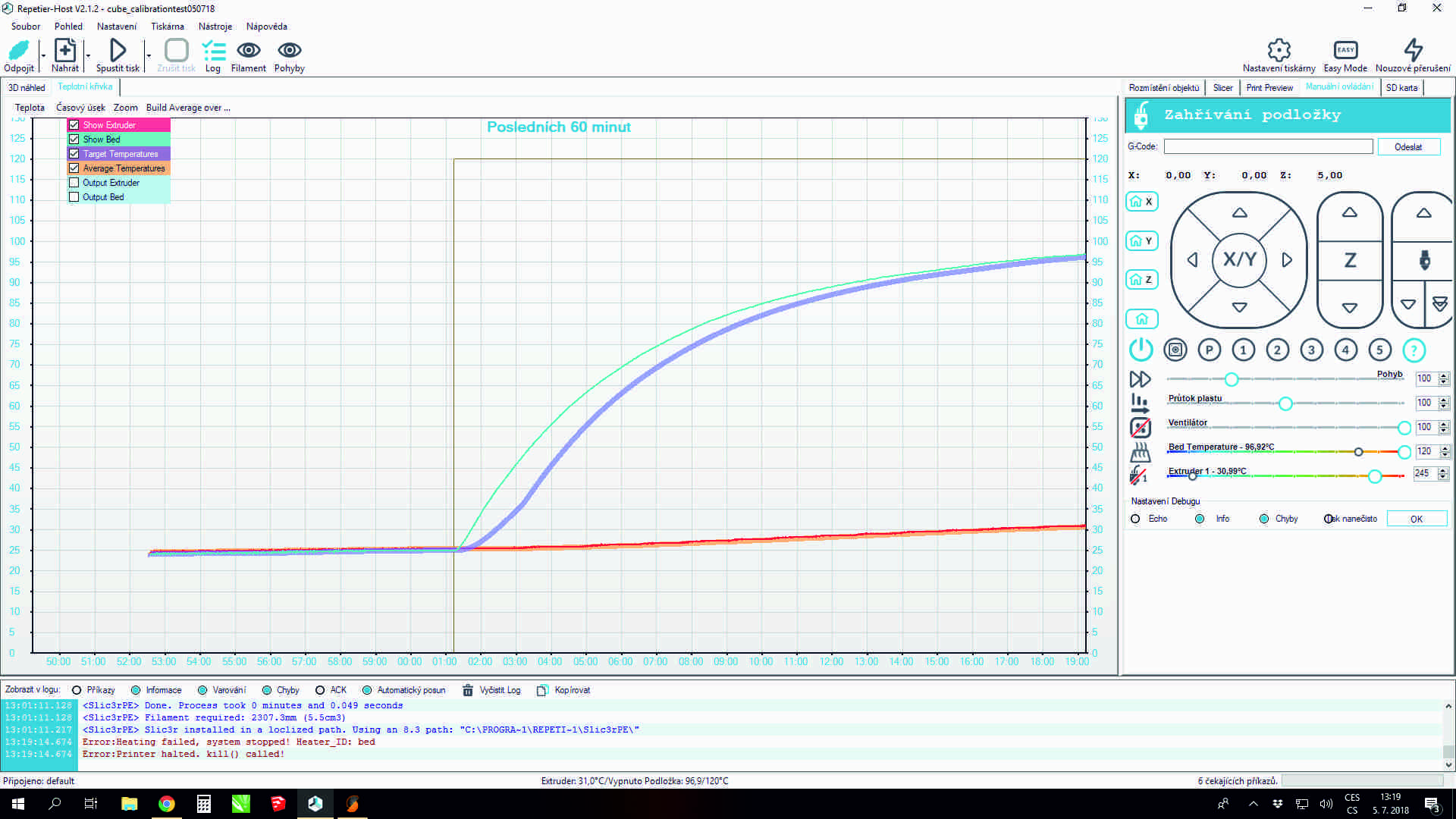Toggle the Filament eye icon
Viewport: 1456px width, 819px height.
point(248,51)
